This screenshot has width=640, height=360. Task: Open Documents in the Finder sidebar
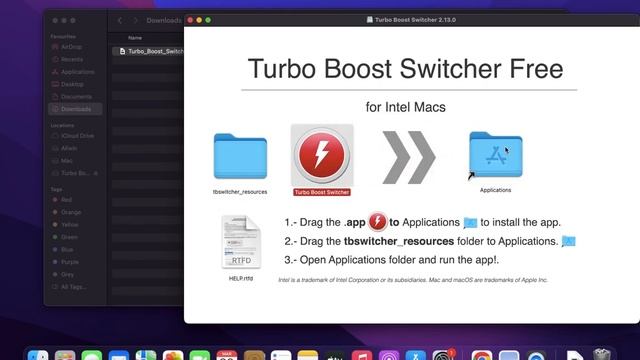tap(76, 97)
